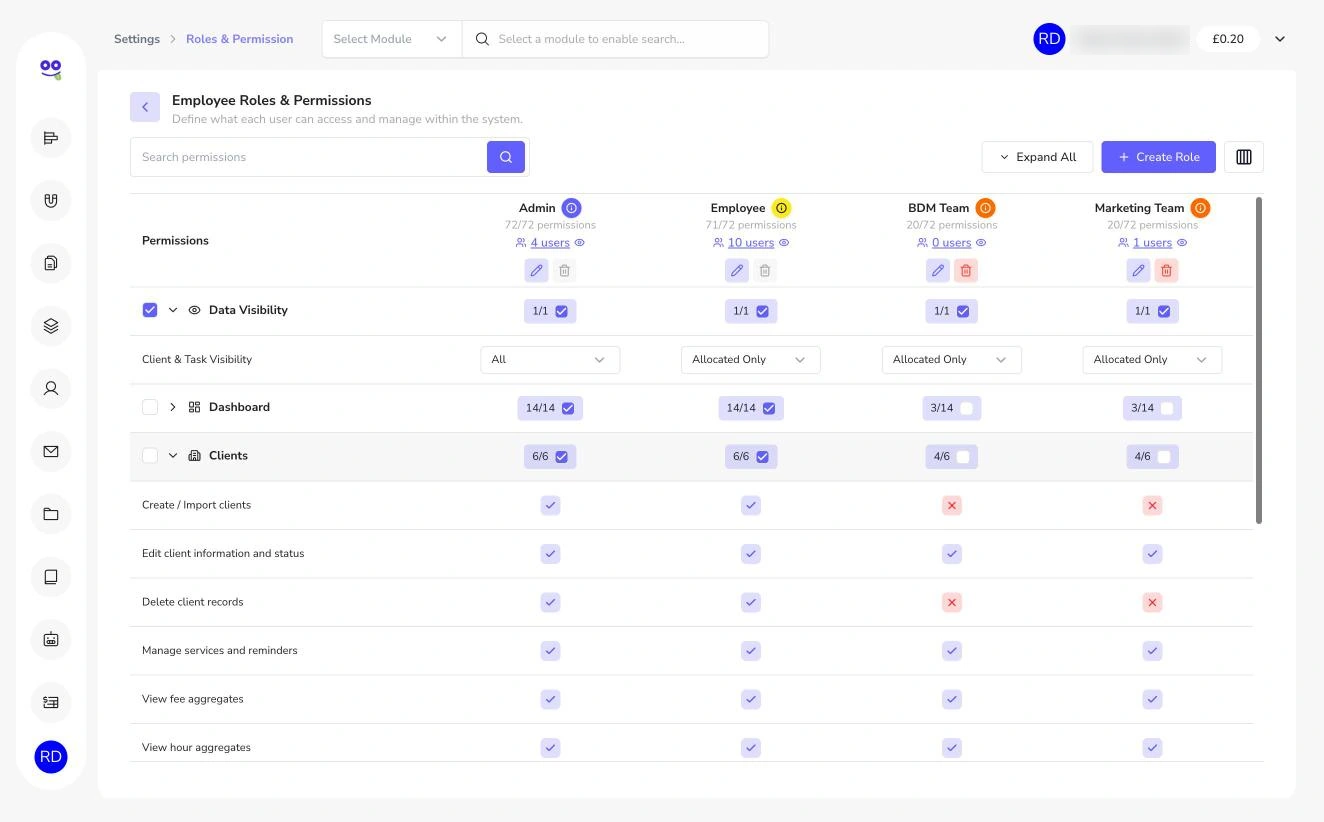The width and height of the screenshot is (1324, 822).
Task: Open the person profile icon in sidebar
Action: 51,388
